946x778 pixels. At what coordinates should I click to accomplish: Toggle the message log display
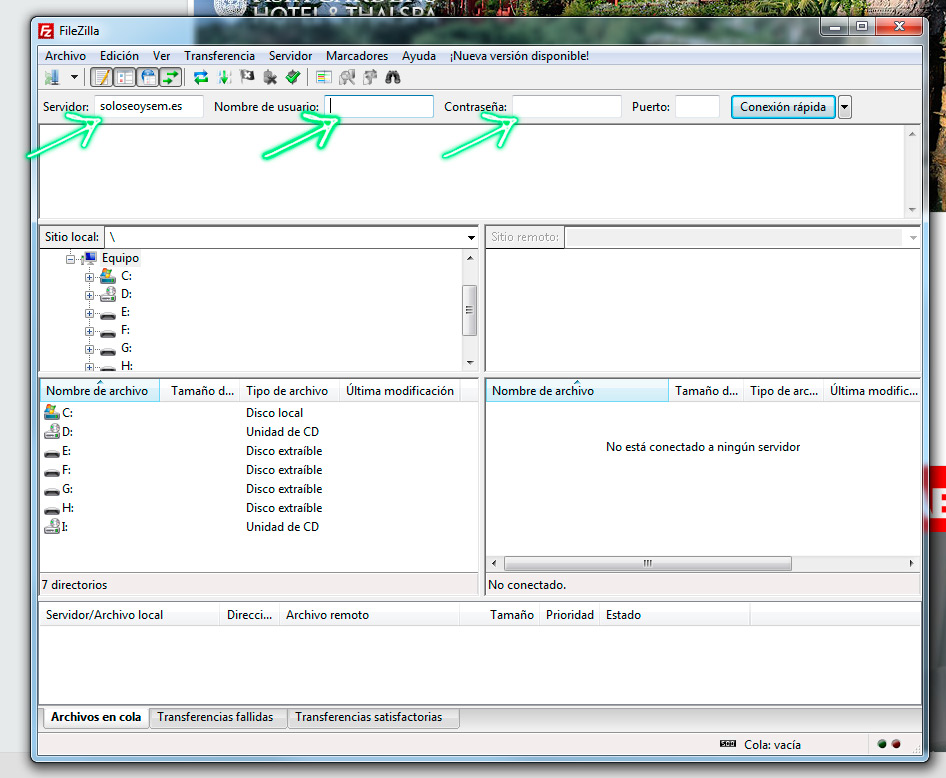coord(102,77)
